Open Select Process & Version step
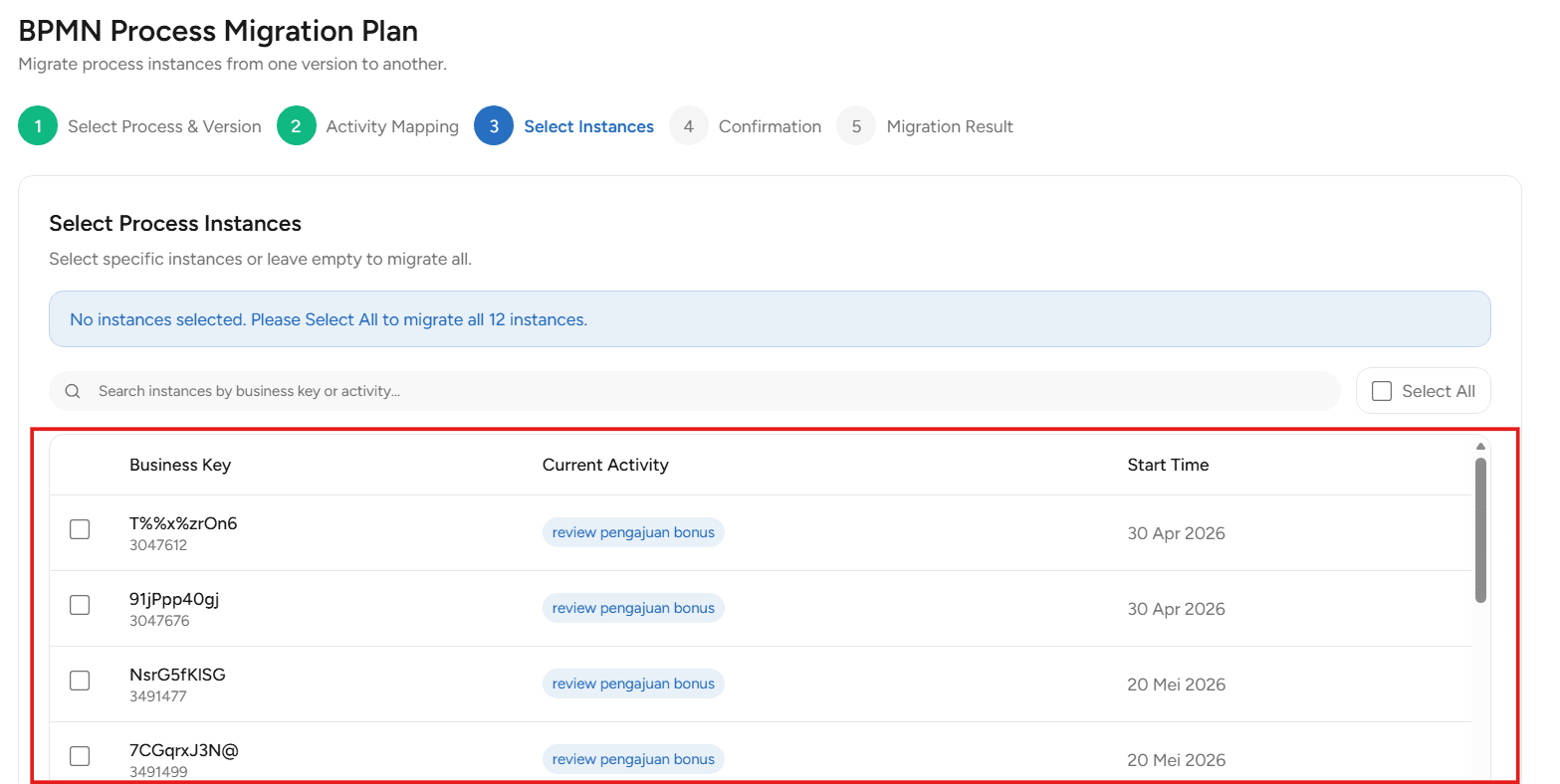 164,126
